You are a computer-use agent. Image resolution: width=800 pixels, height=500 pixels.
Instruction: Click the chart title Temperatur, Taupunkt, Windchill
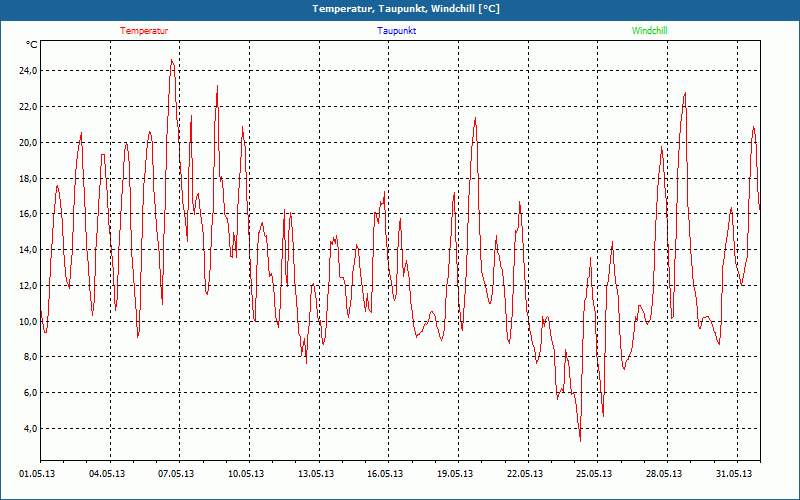[x=406, y=9]
